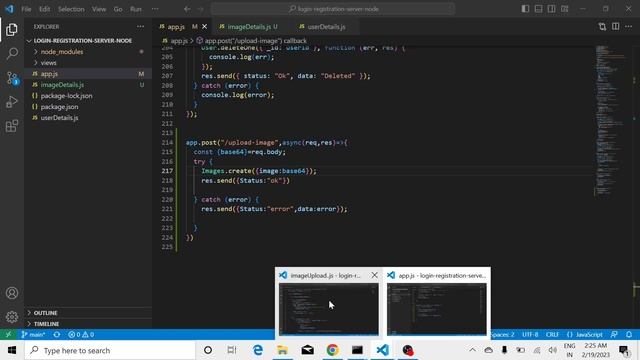This screenshot has width=640, height=360.
Task: Open package.json in the Explorer
Action: coord(59,107)
